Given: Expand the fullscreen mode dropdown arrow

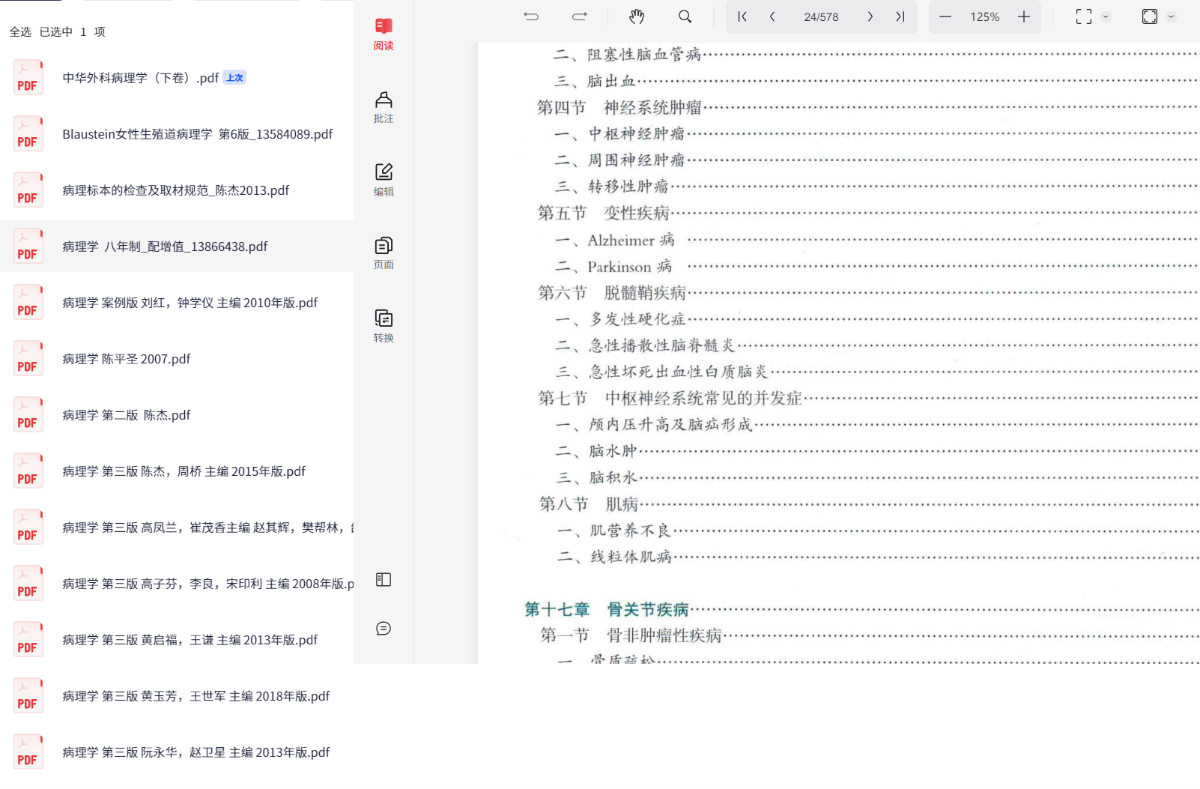Looking at the screenshot, I should (x=1106, y=17).
